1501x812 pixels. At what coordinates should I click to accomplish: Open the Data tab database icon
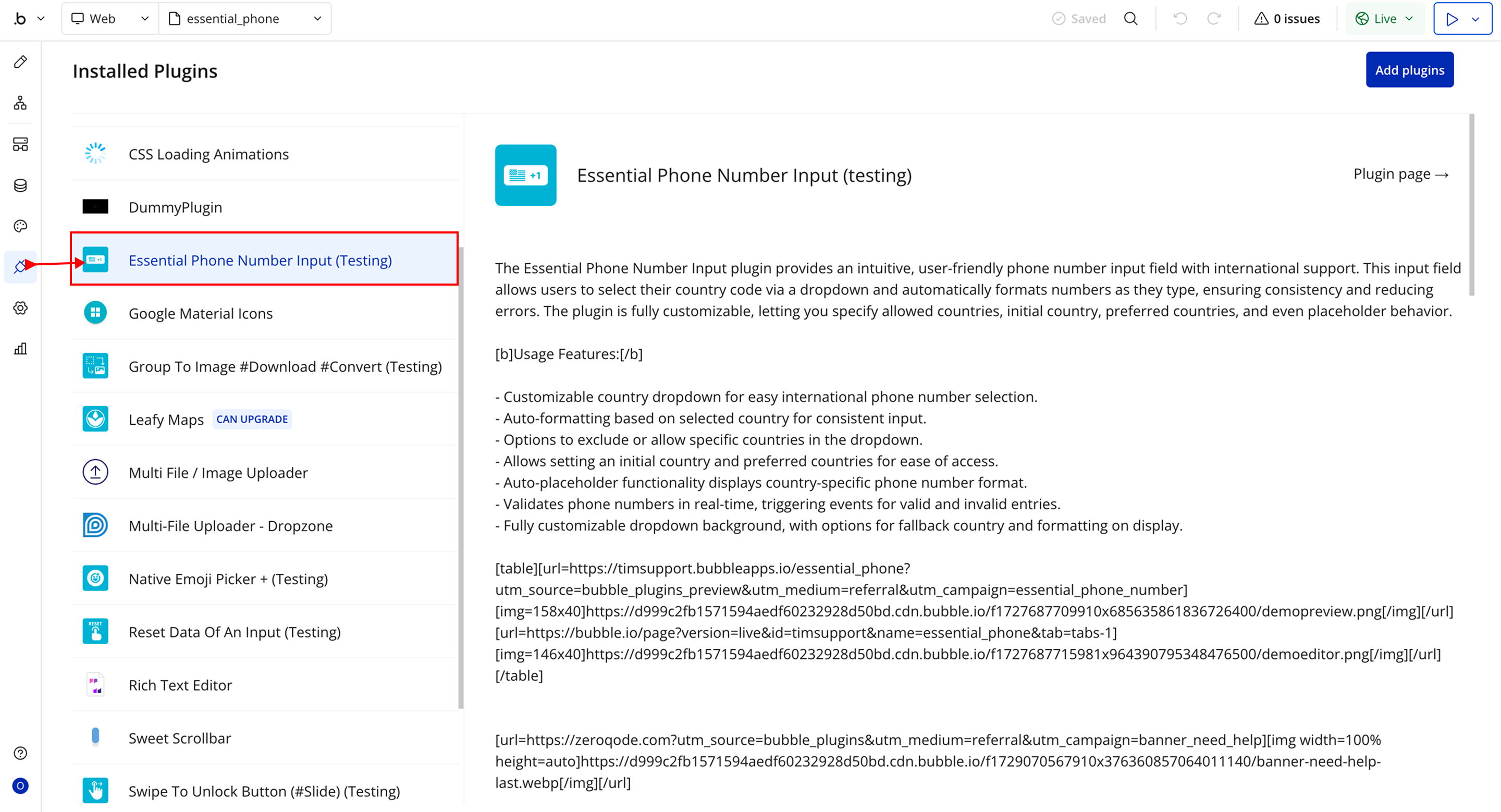[x=20, y=185]
